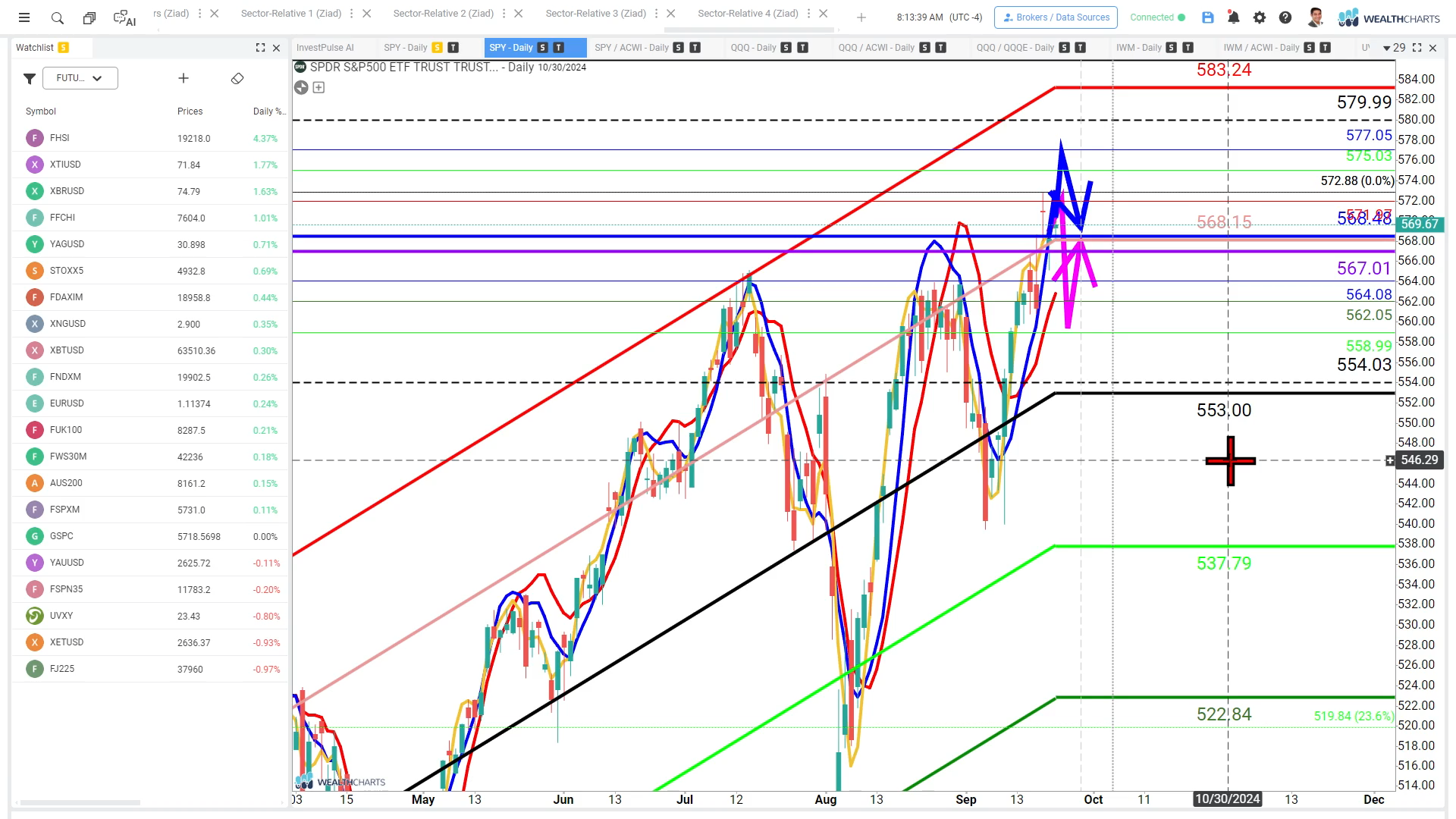Image resolution: width=1456 pixels, height=819 pixels.
Task: Switch to Sector-Relative 3 (Ziad) workspace
Action: coord(596,14)
